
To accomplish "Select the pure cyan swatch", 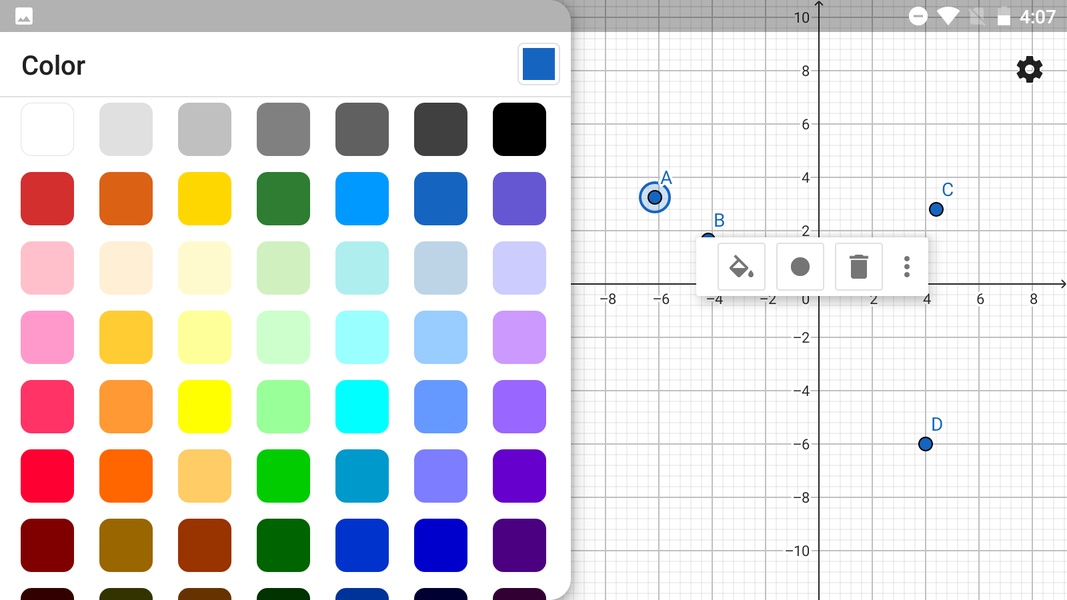I will (362, 407).
